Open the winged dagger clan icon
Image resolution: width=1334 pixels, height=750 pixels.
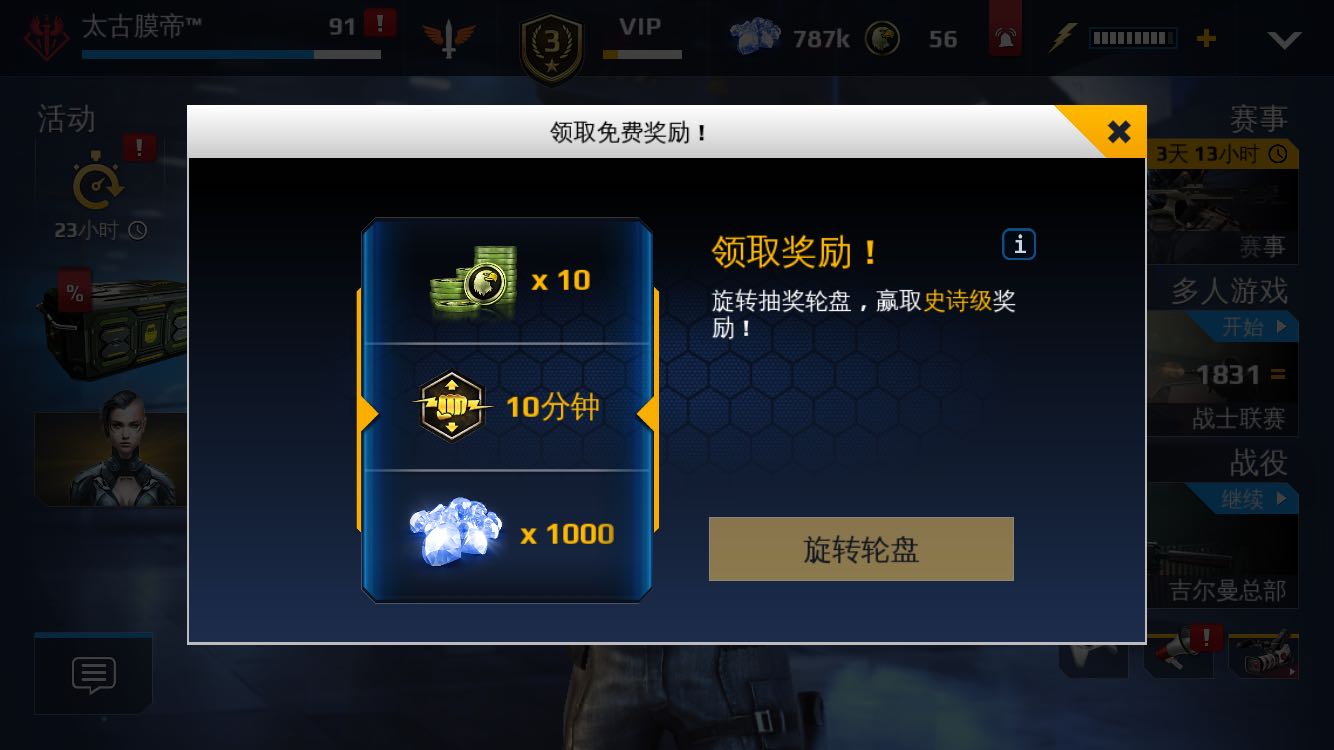448,39
